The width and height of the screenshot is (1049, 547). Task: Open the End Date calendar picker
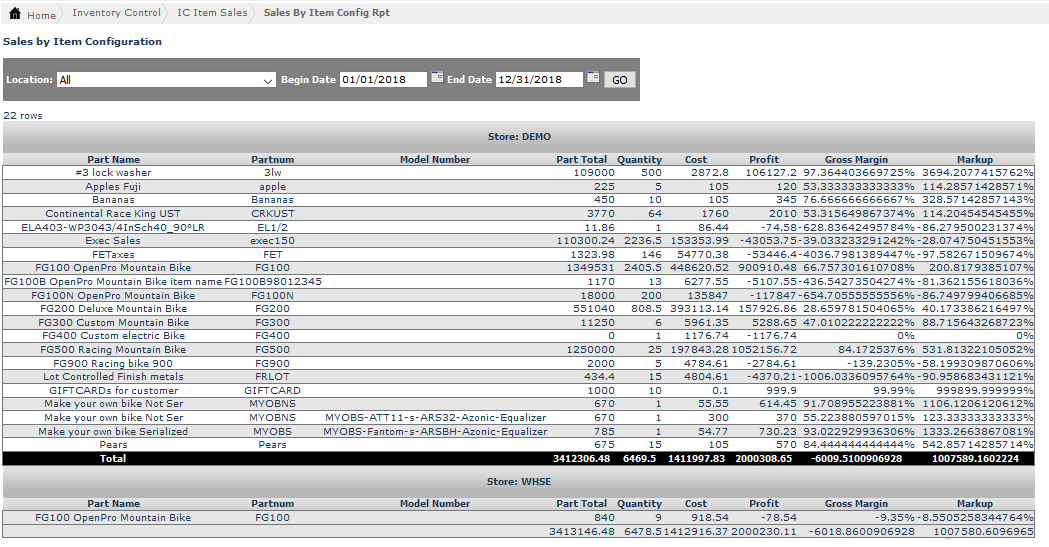tap(593, 78)
